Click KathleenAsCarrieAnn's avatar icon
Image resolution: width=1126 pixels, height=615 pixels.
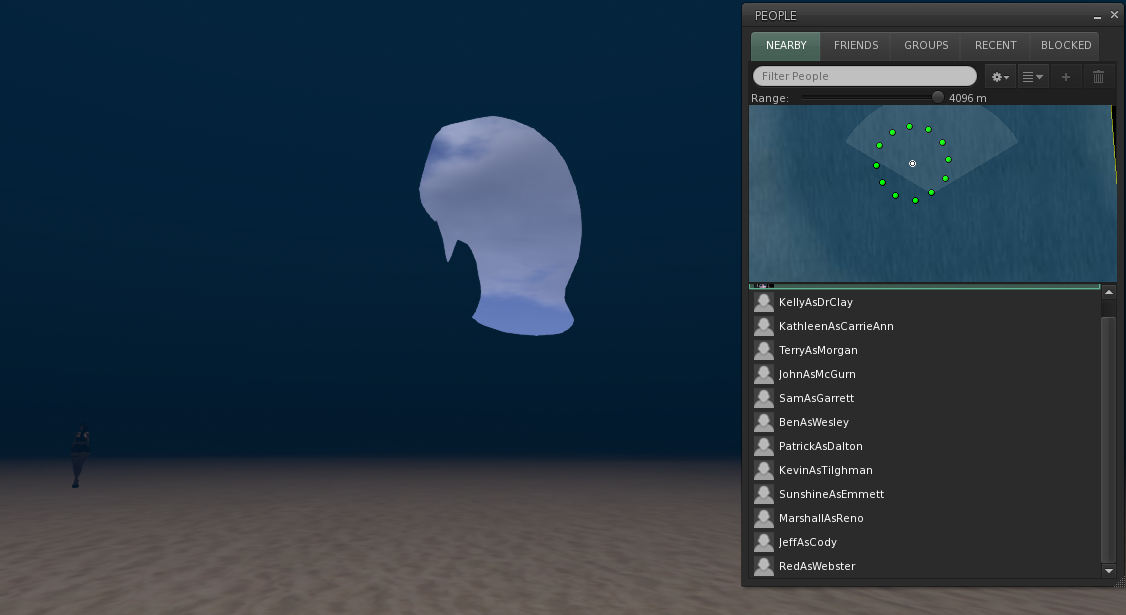point(763,326)
